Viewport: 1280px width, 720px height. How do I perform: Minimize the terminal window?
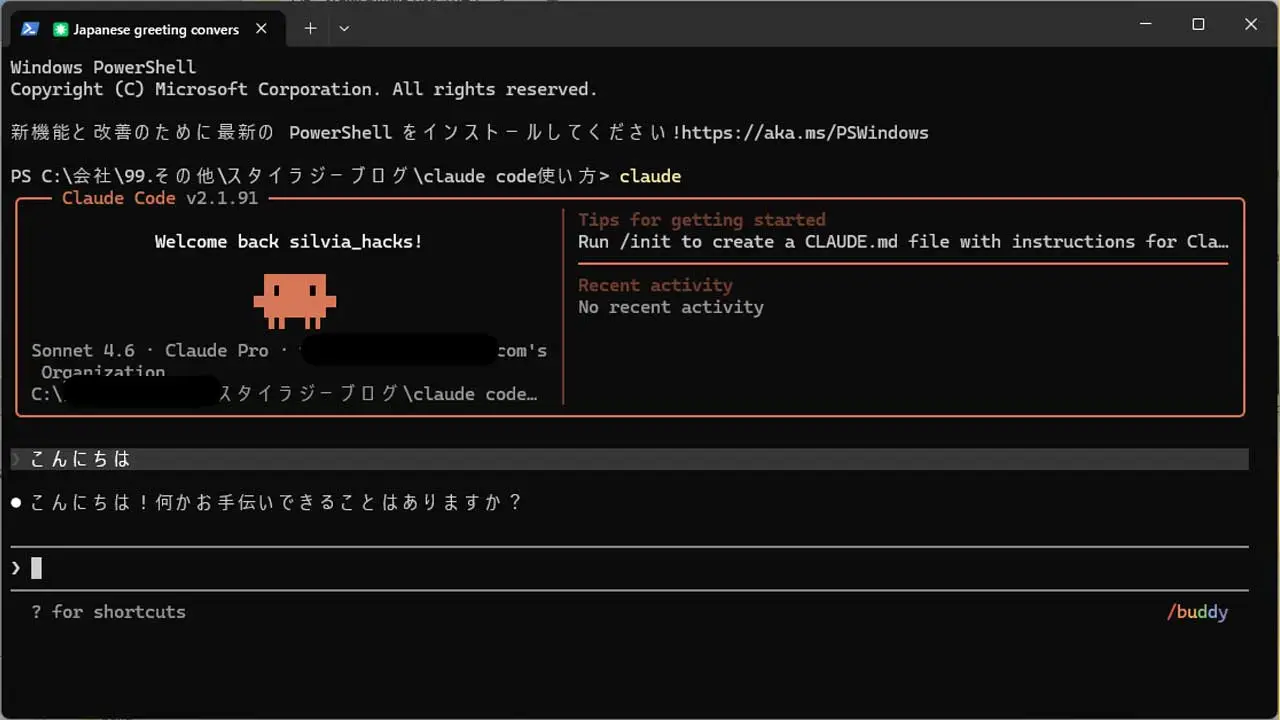coord(1144,25)
